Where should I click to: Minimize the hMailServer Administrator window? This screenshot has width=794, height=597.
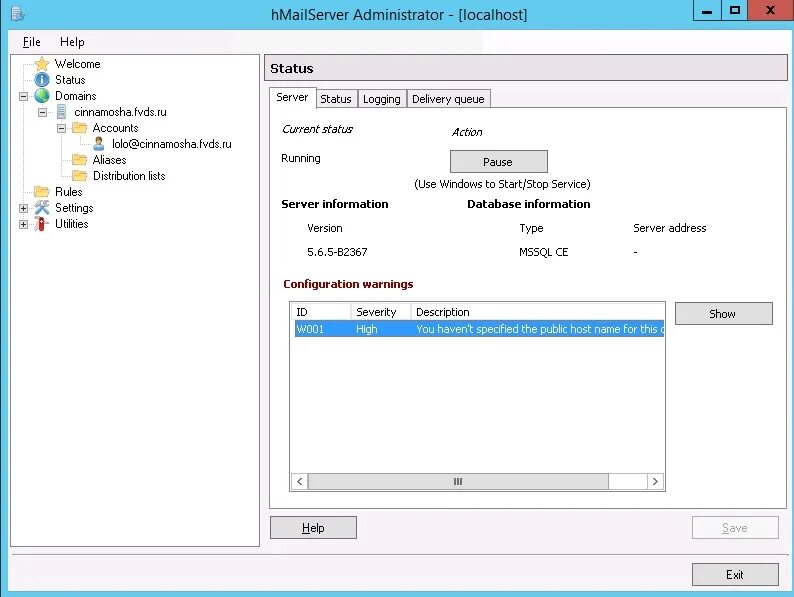(x=707, y=11)
